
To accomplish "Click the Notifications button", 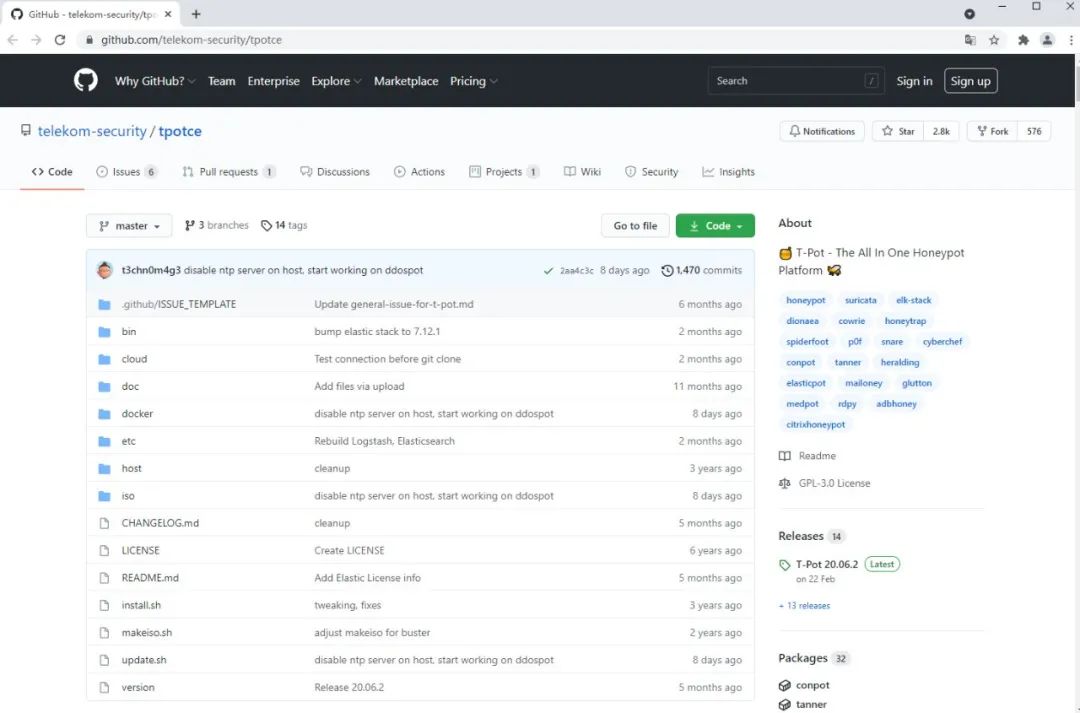I will coord(822,131).
